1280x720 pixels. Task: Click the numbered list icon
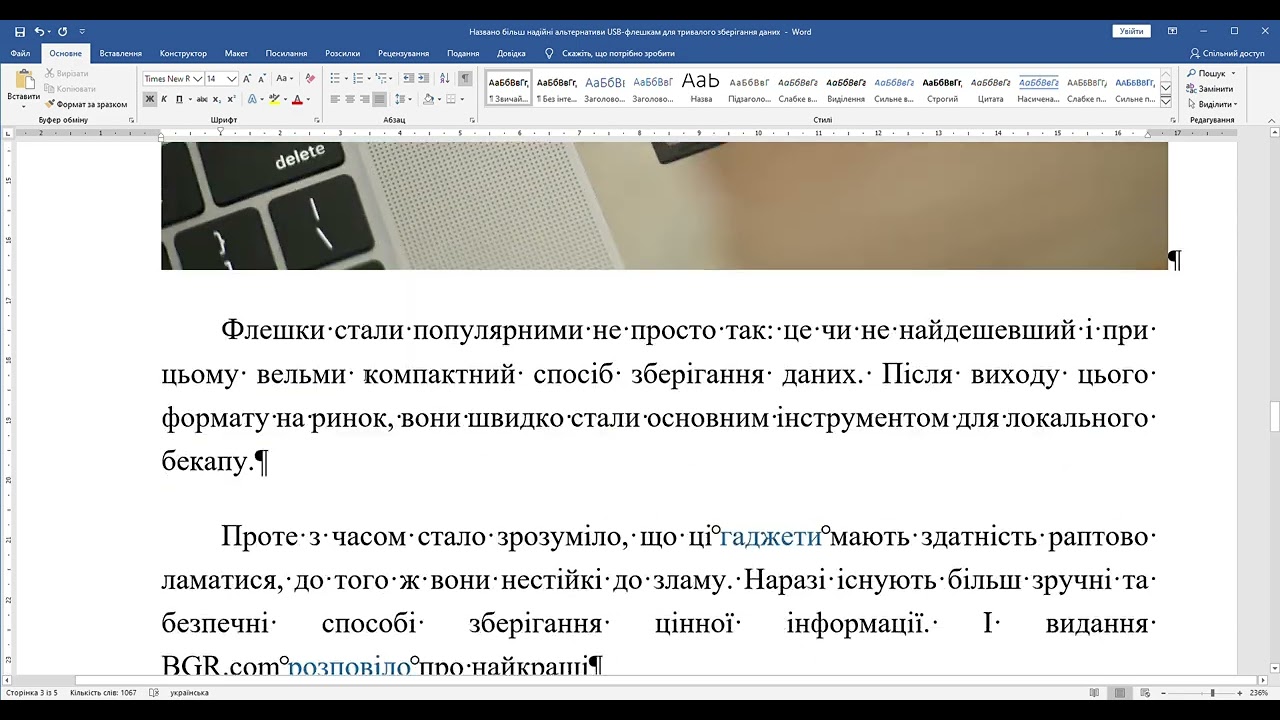[358, 79]
